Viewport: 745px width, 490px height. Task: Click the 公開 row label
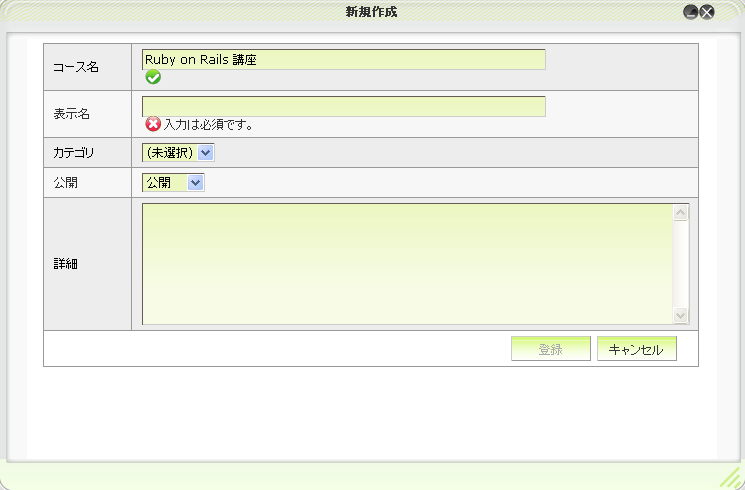pos(65,183)
